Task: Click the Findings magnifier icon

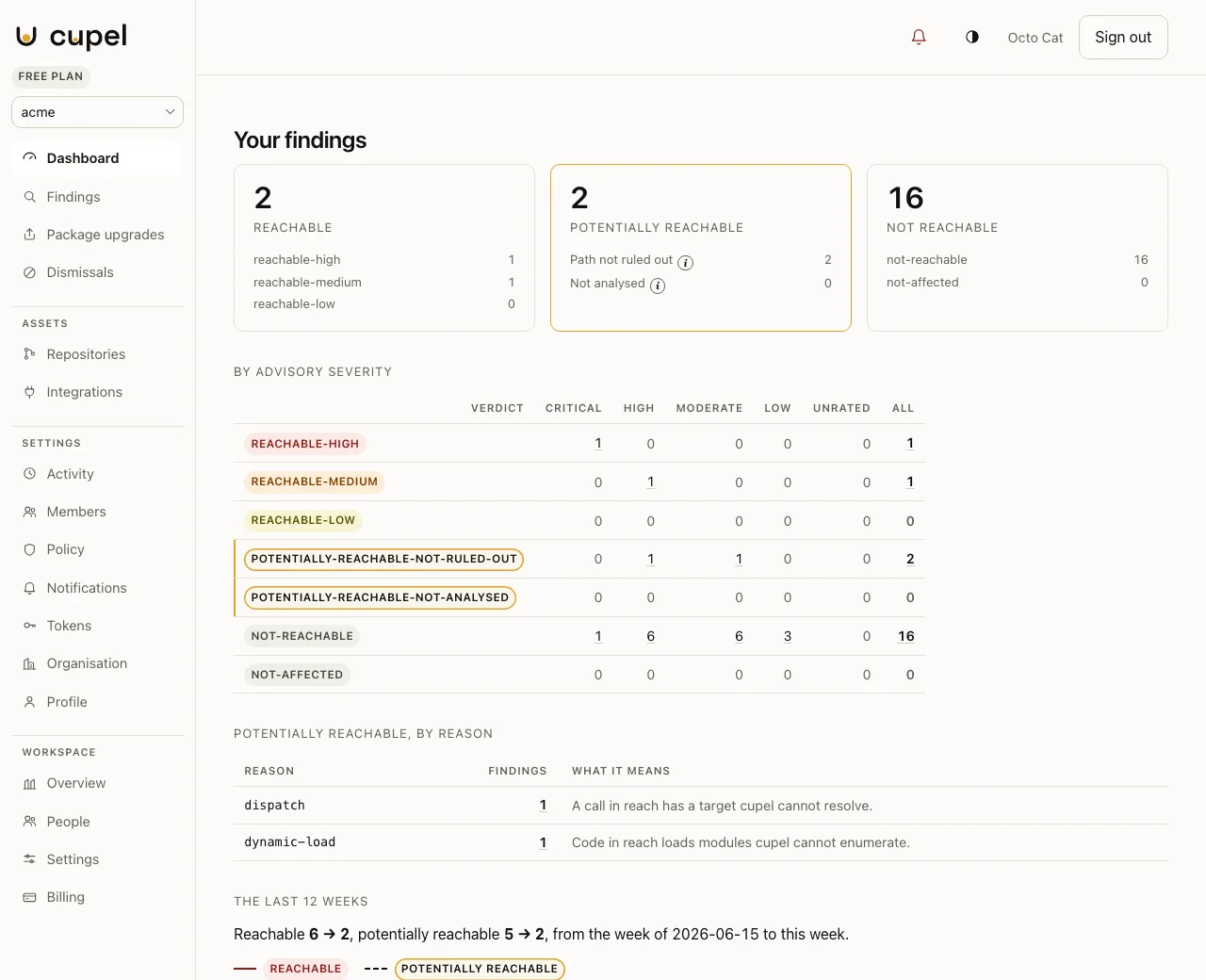Action: [29, 197]
